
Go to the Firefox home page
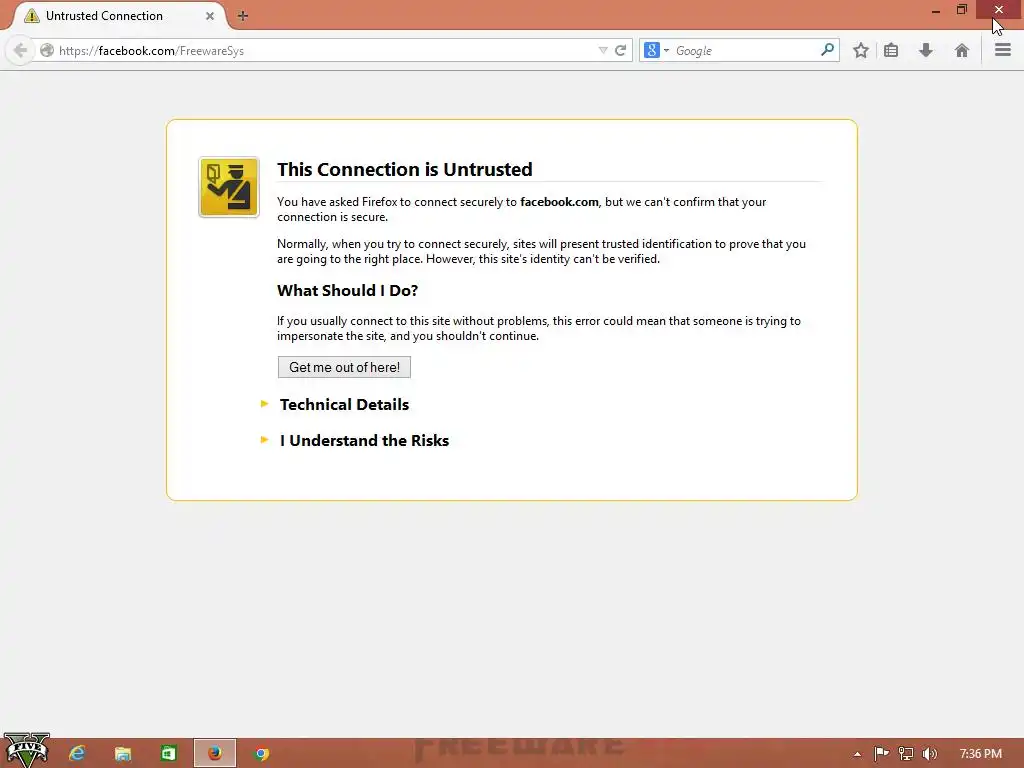click(961, 50)
